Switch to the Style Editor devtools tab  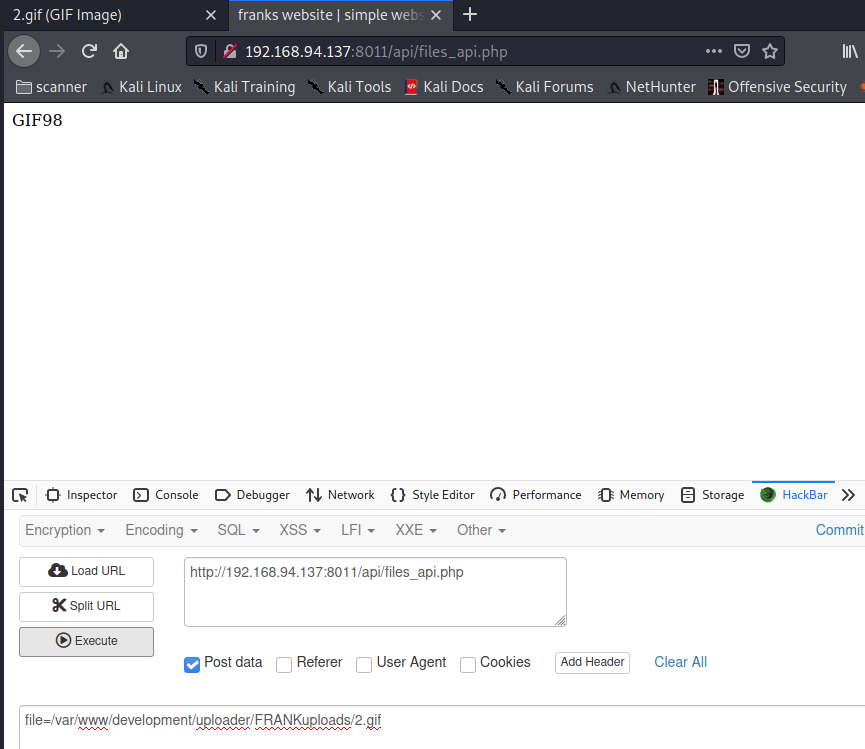[x=432, y=495]
